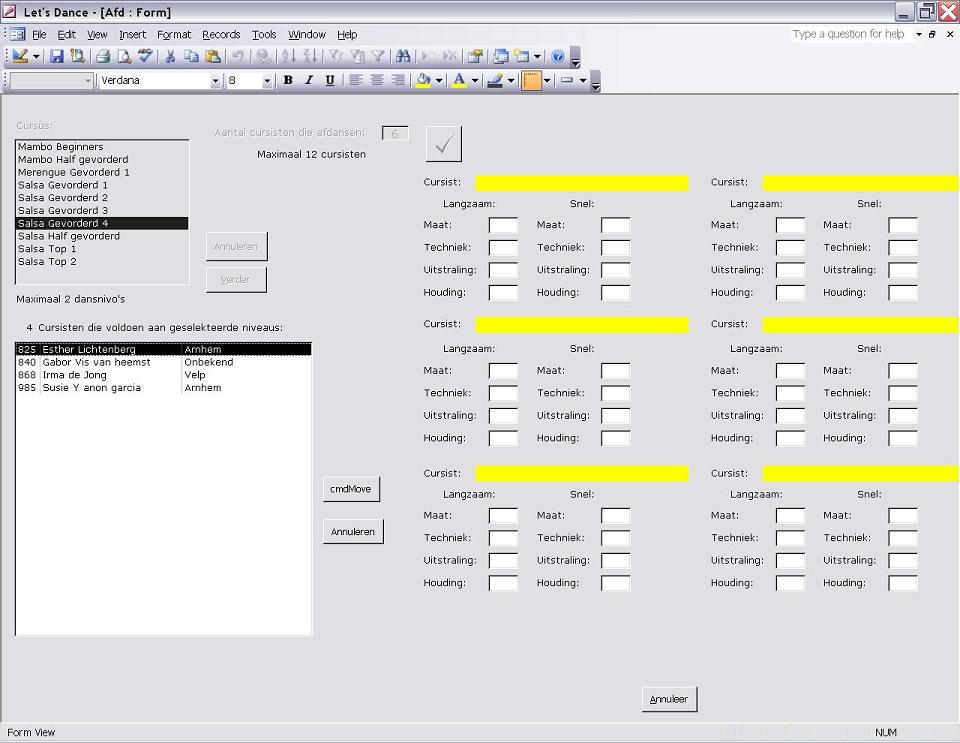The image size is (960, 743).
Task: Click the Properties icon
Action: pyautogui.click(x=475, y=56)
